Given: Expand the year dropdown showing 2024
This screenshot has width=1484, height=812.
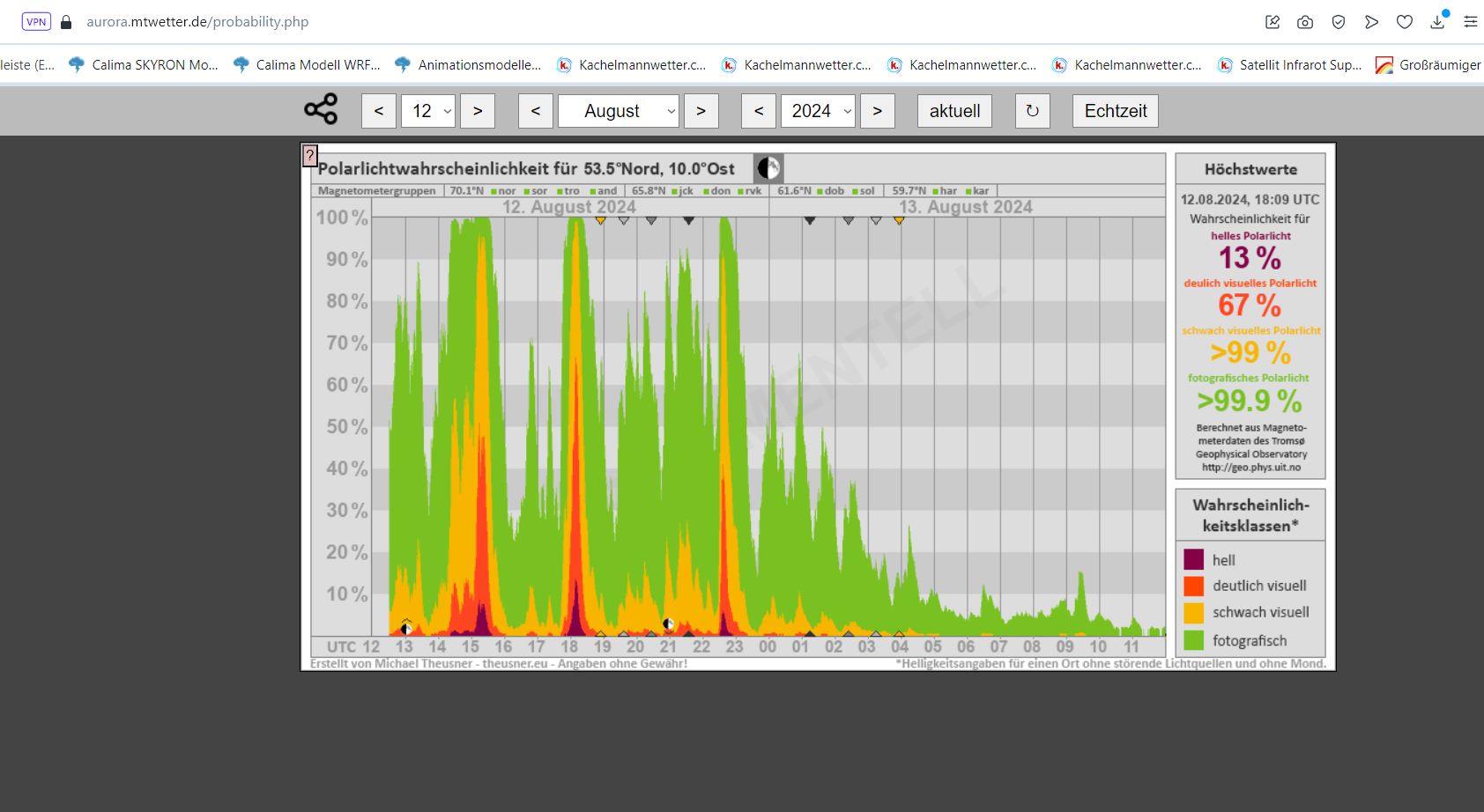Looking at the screenshot, I should click(818, 111).
